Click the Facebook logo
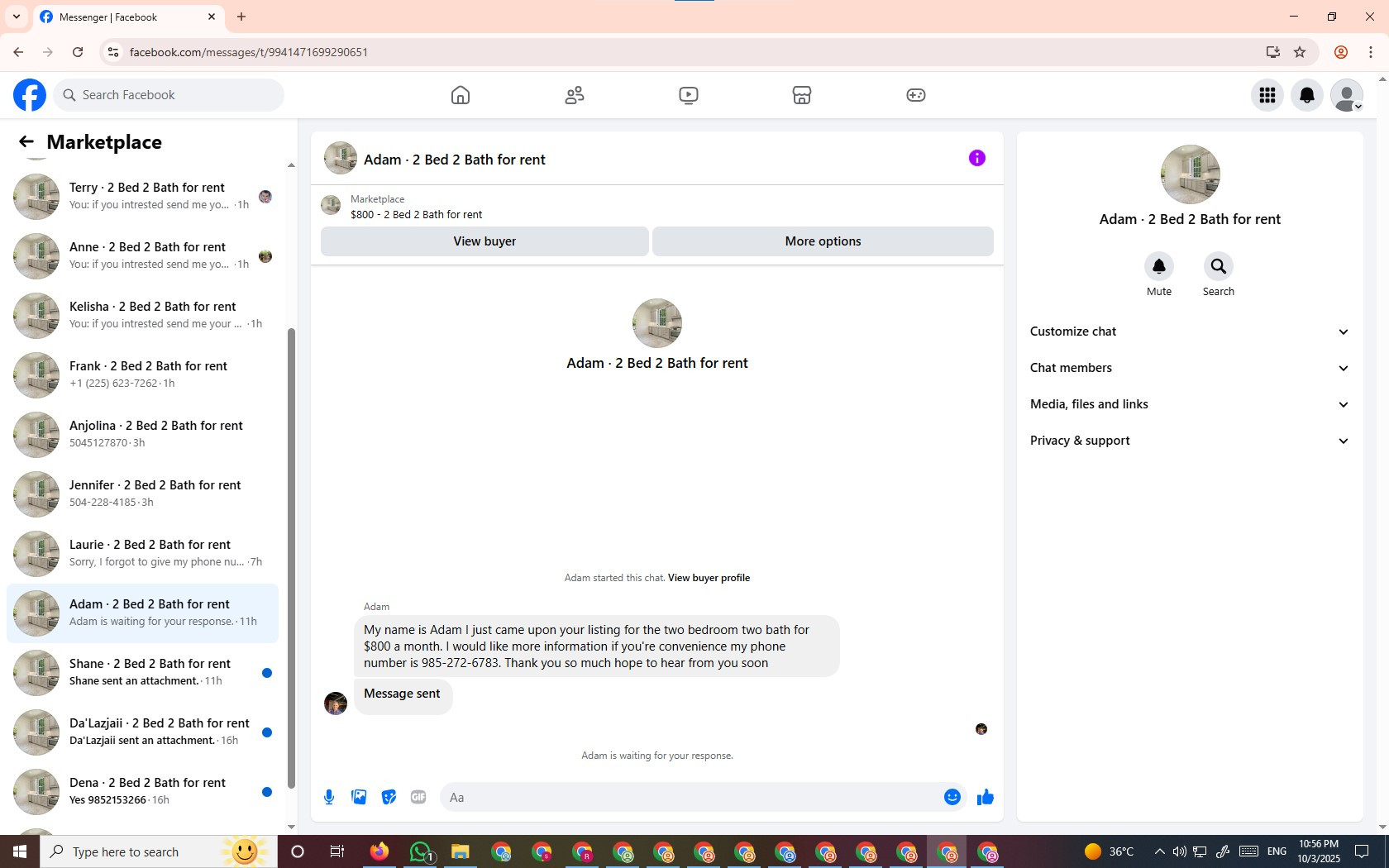Screen dimensions: 1389x868 click(30, 95)
